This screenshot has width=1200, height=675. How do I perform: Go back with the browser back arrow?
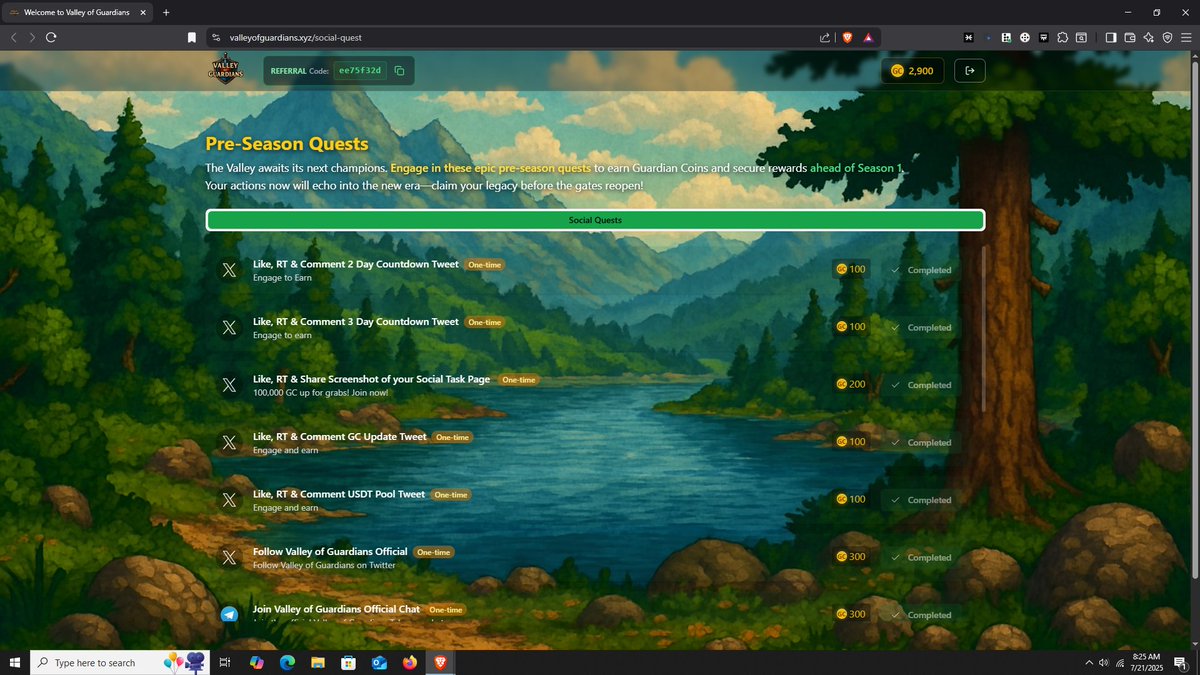click(13, 38)
